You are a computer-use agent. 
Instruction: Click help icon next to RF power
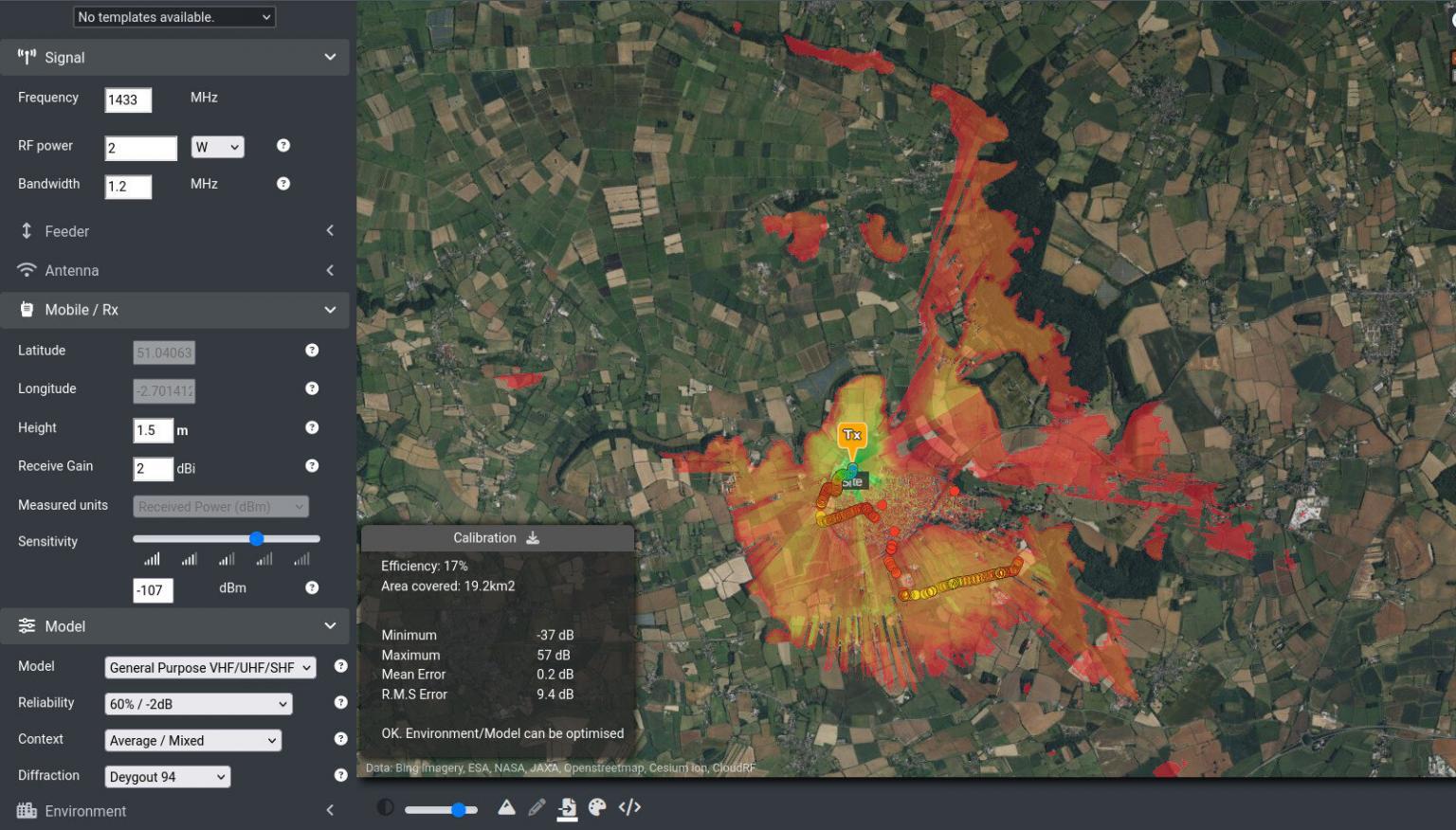coord(282,146)
